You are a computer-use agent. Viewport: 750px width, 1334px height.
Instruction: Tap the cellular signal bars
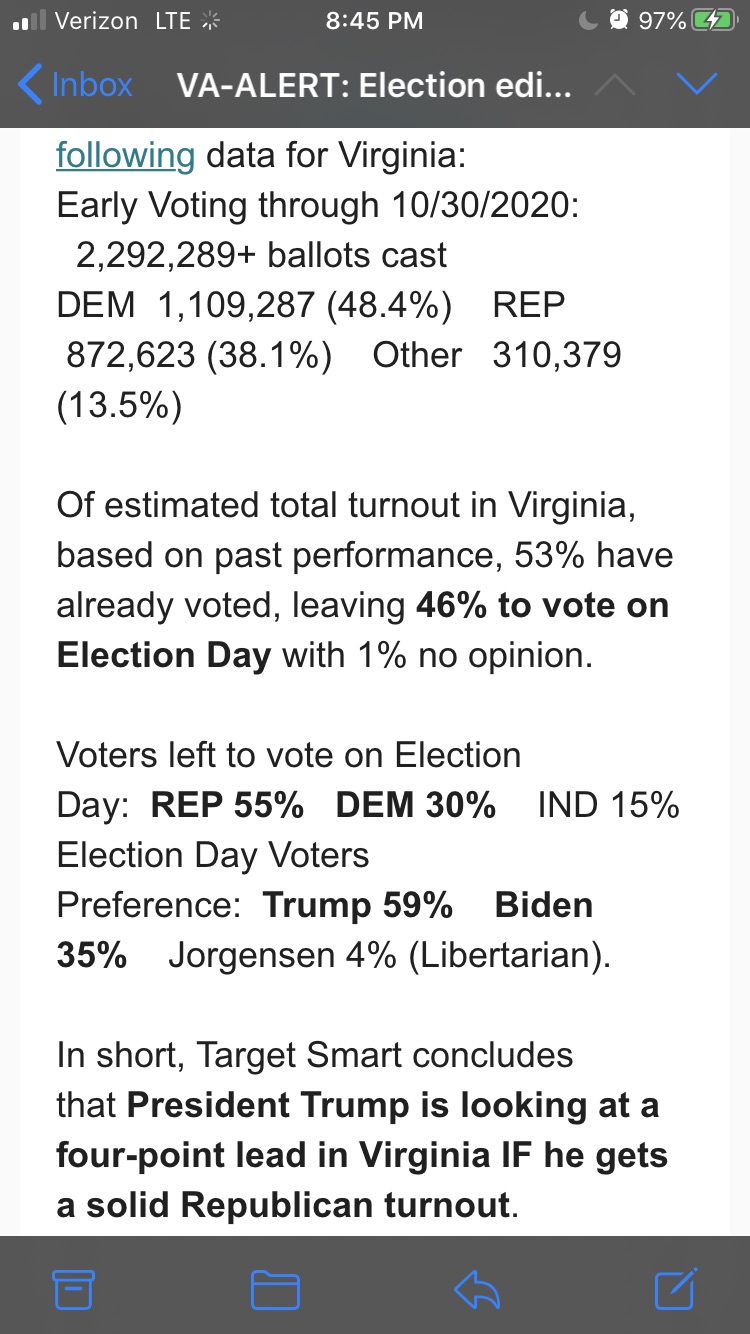(x=28, y=21)
